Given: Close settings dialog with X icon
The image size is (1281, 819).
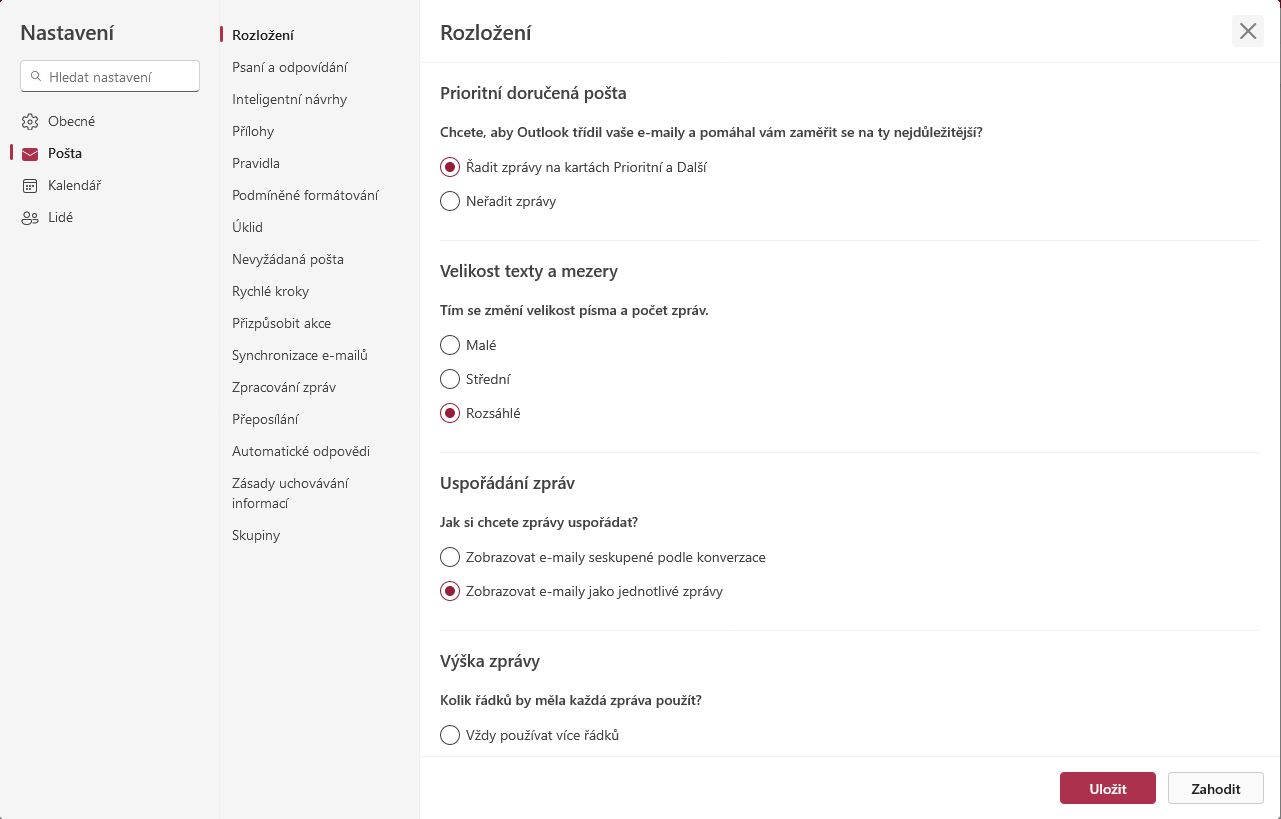Looking at the screenshot, I should coord(1248,31).
